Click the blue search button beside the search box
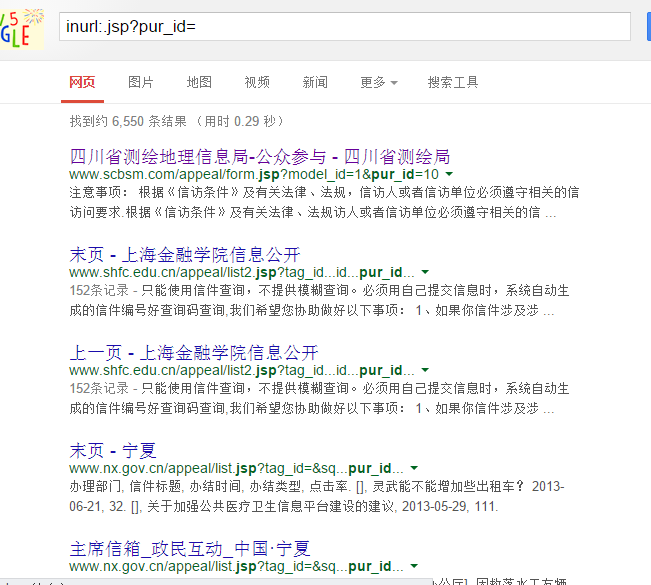Screen dimensions: 651x585 point(649,27)
